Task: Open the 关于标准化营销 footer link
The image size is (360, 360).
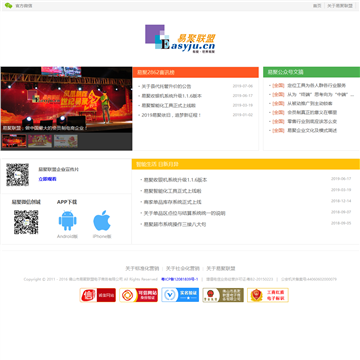Action: pyautogui.click(x=142, y=268)
